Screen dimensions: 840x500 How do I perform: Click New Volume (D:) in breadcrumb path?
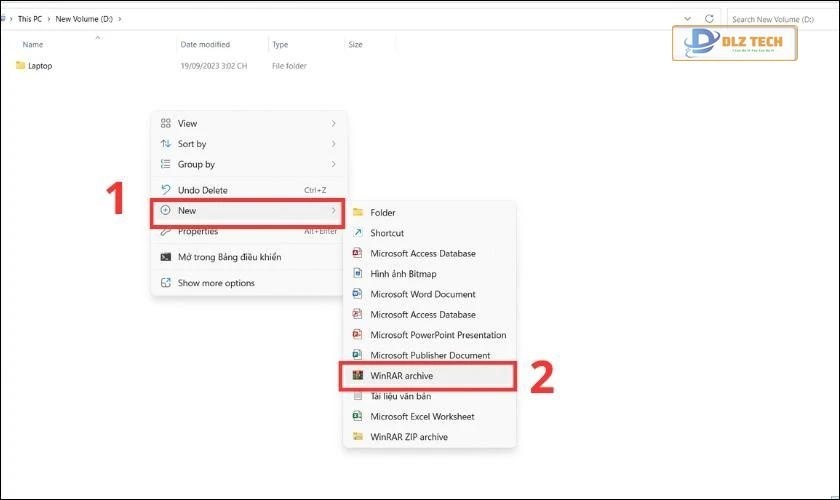[x=86, y=19]
